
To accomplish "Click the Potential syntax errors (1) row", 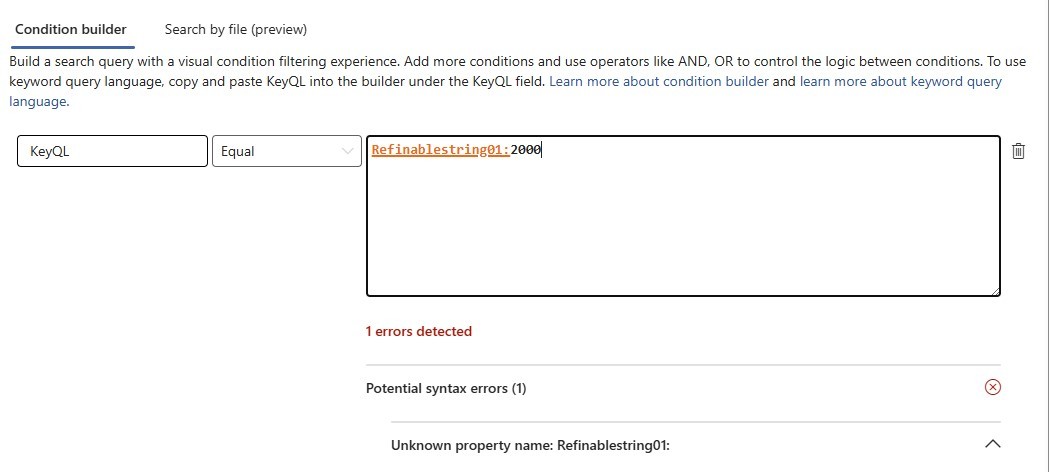I will [x=683, y=388].
